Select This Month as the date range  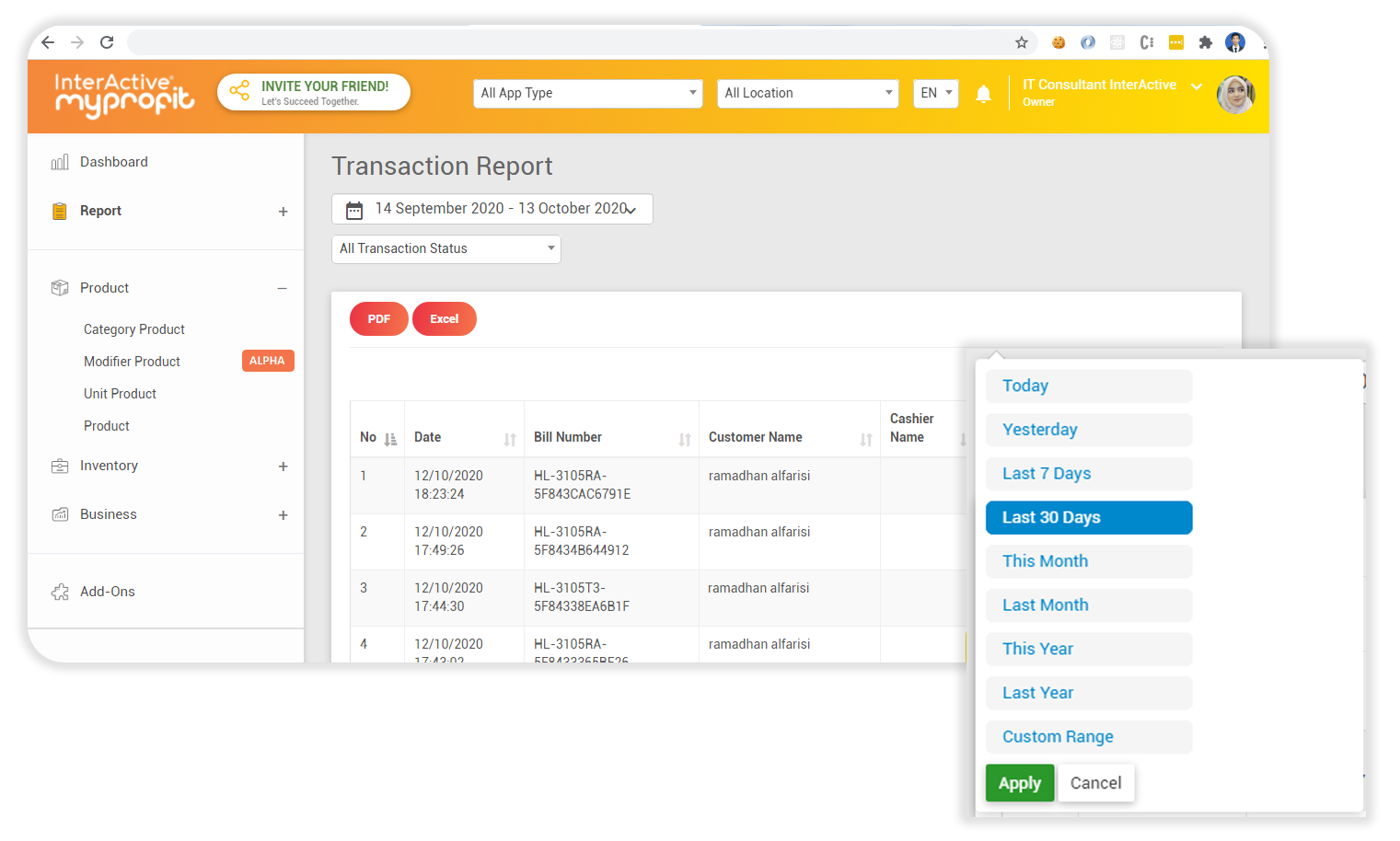[x=1088, y=561]
